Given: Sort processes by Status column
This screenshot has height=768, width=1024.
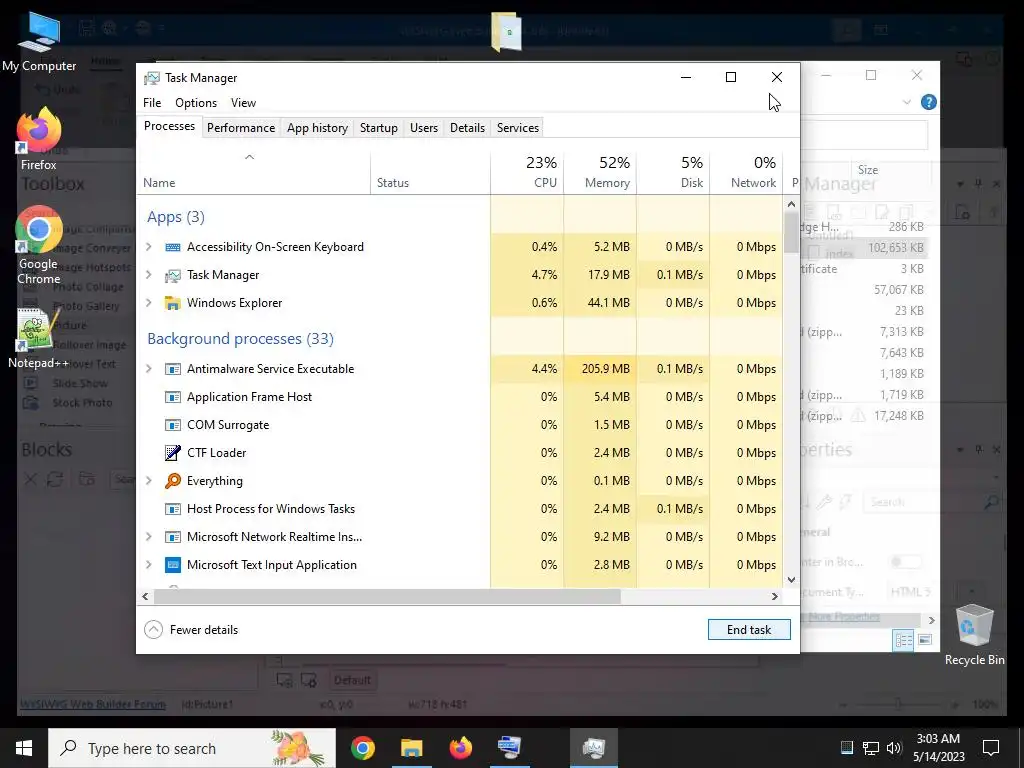Looking at the screenshot, I should coord(430,173).
